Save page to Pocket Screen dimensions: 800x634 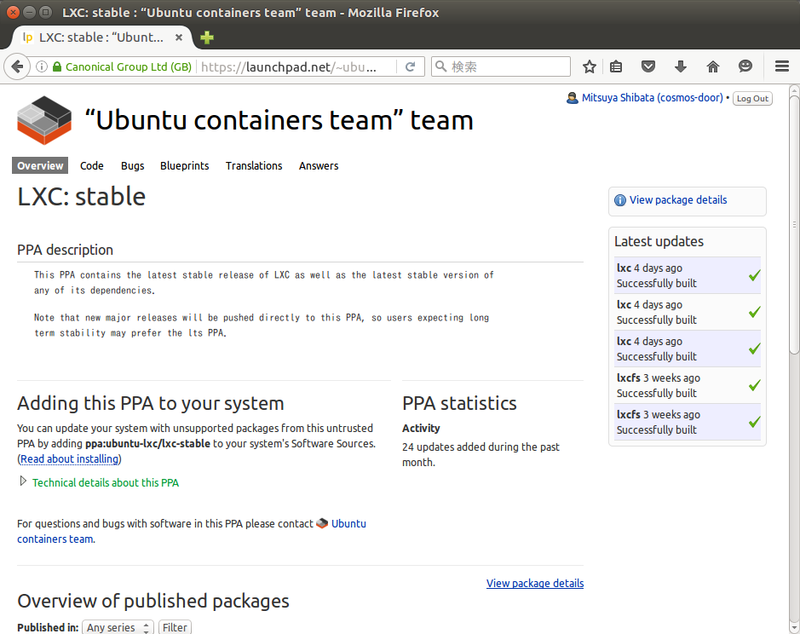648,67
